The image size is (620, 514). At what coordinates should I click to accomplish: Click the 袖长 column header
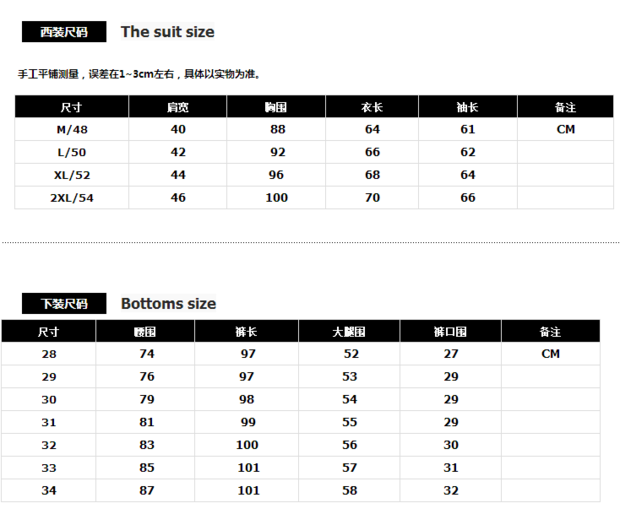tap(468, 107)
